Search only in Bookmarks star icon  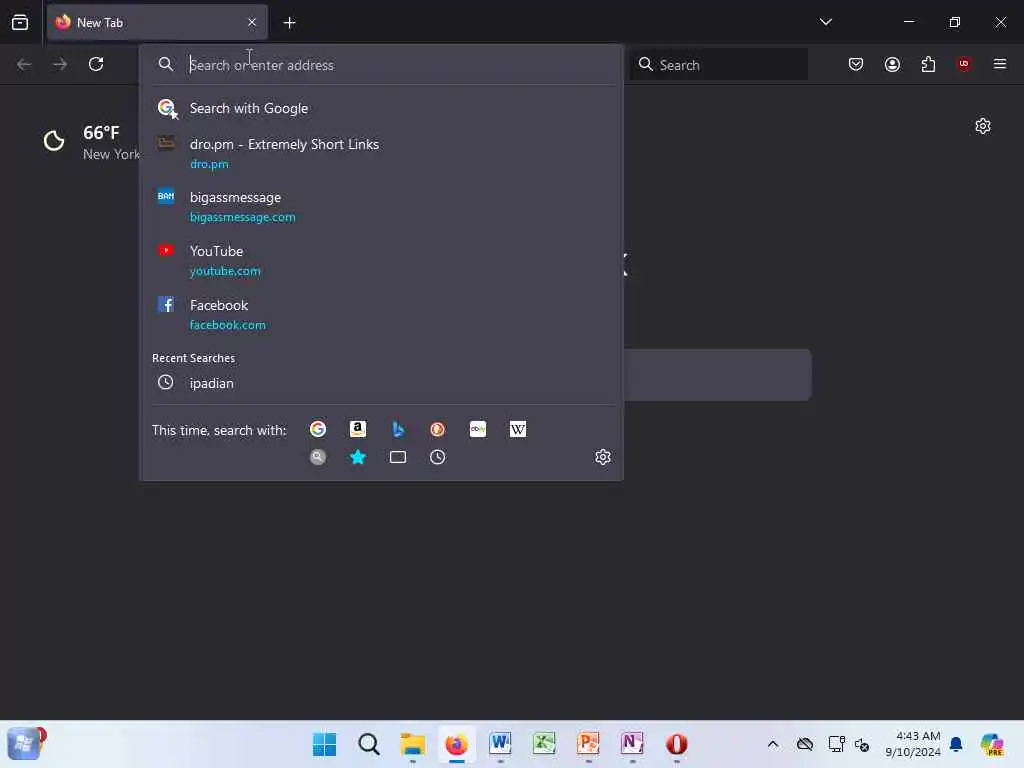(358, 457)
